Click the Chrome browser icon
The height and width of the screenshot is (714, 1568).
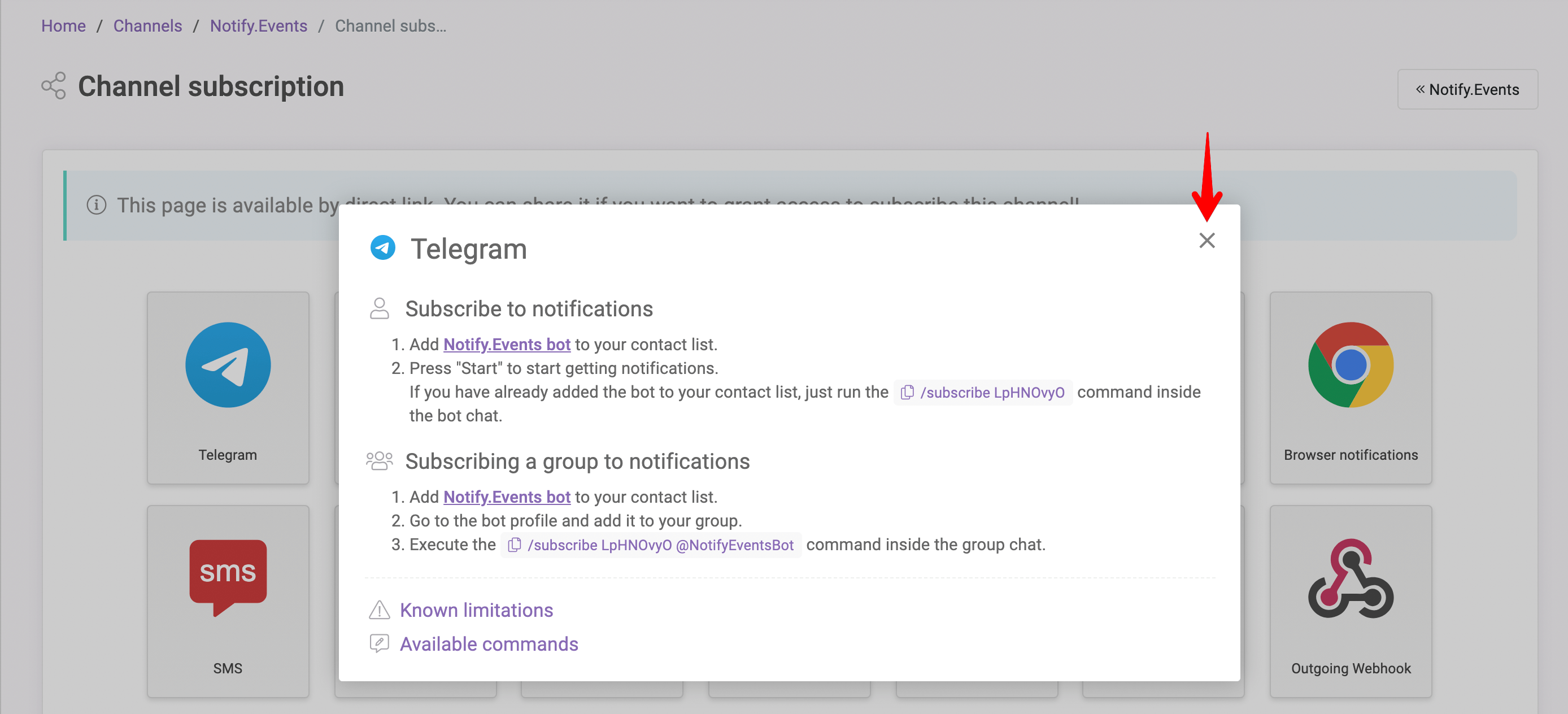1351,364
